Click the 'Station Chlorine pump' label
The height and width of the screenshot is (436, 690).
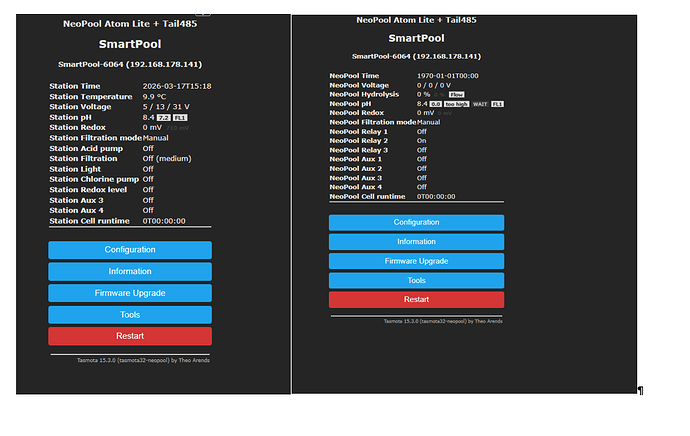pyautogui.click(x=94, y=180)
